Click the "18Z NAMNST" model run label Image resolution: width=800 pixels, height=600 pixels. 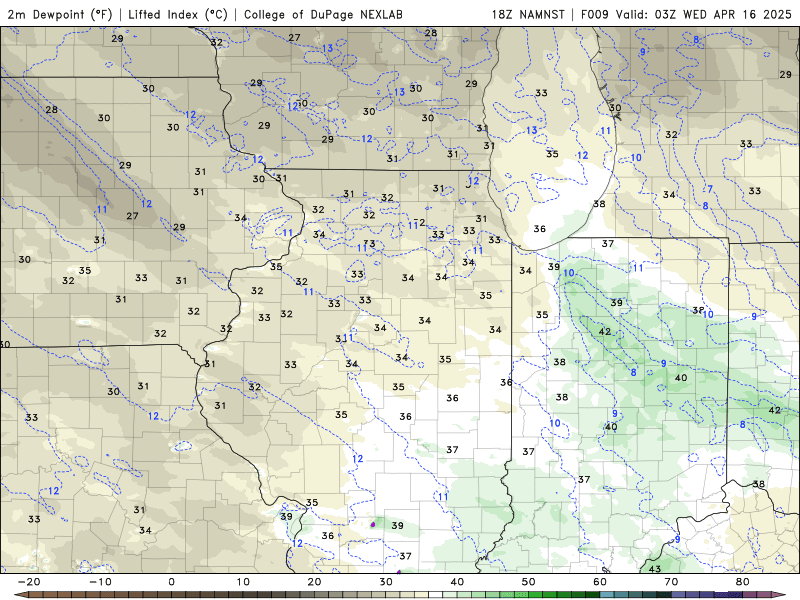coord(528,14)
